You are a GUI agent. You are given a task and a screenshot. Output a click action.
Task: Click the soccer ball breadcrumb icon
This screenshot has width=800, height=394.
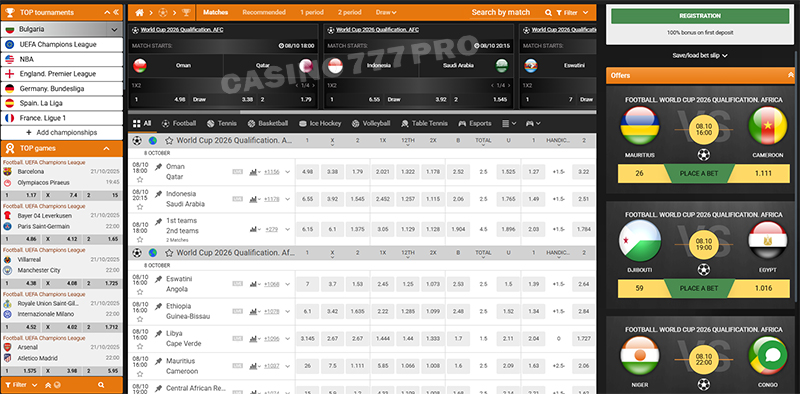[163, 12]
